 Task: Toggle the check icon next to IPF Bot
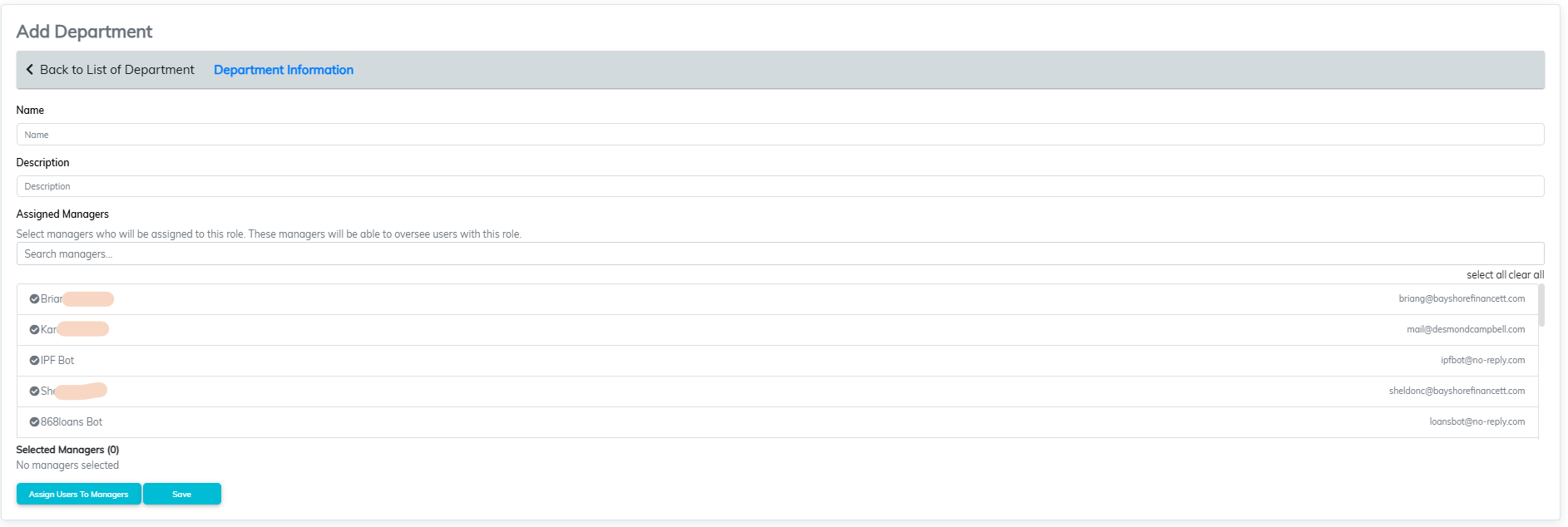tap(34, 361)
